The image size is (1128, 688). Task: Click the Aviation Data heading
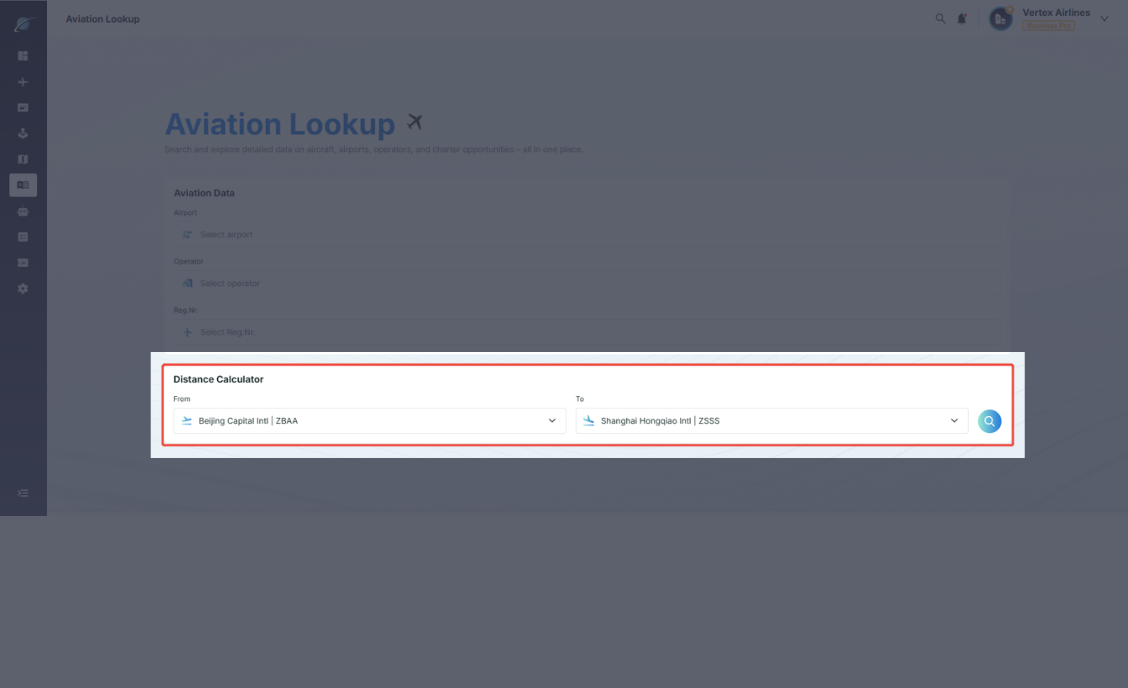tap(204, 193)
